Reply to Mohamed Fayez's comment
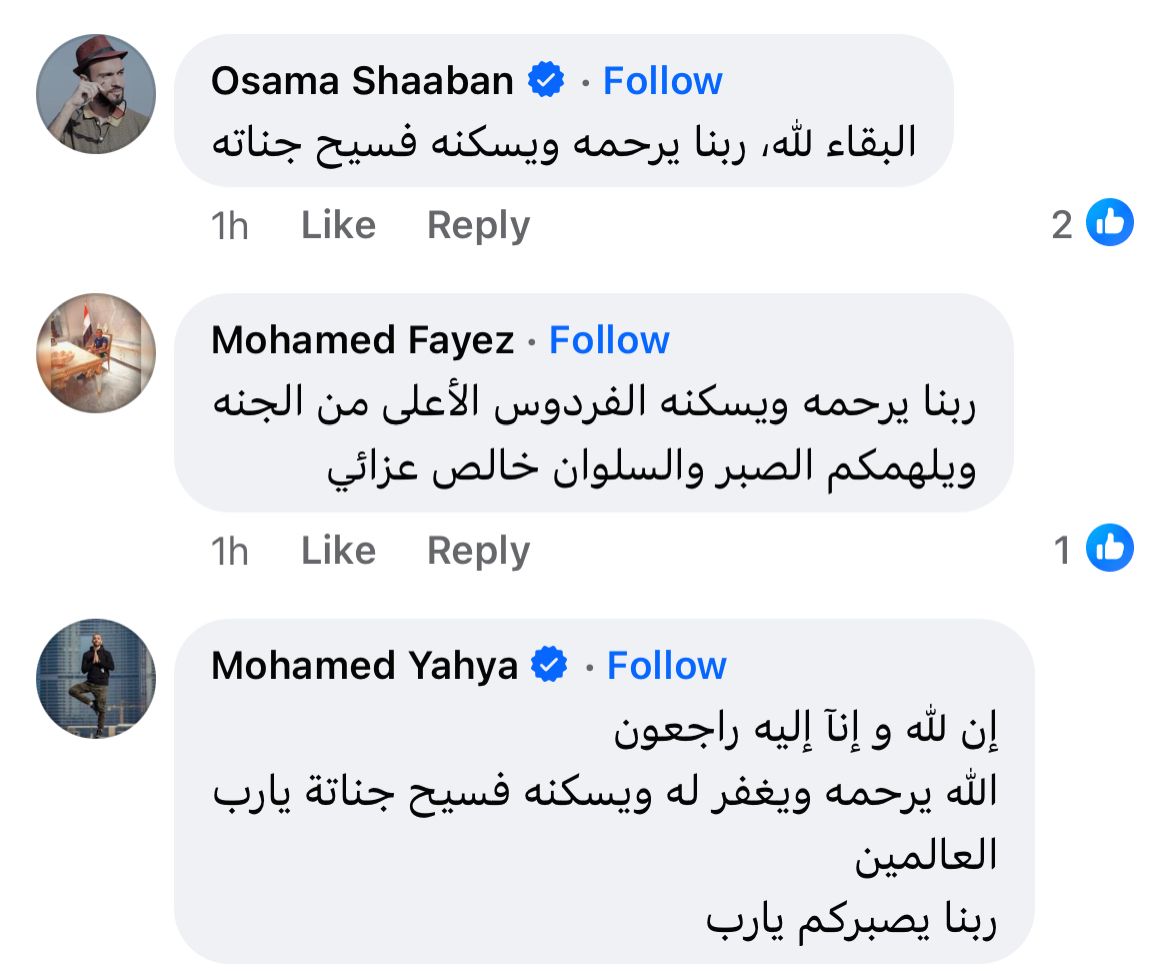This screenshot has width=1170, height=971. pos(478,550)
